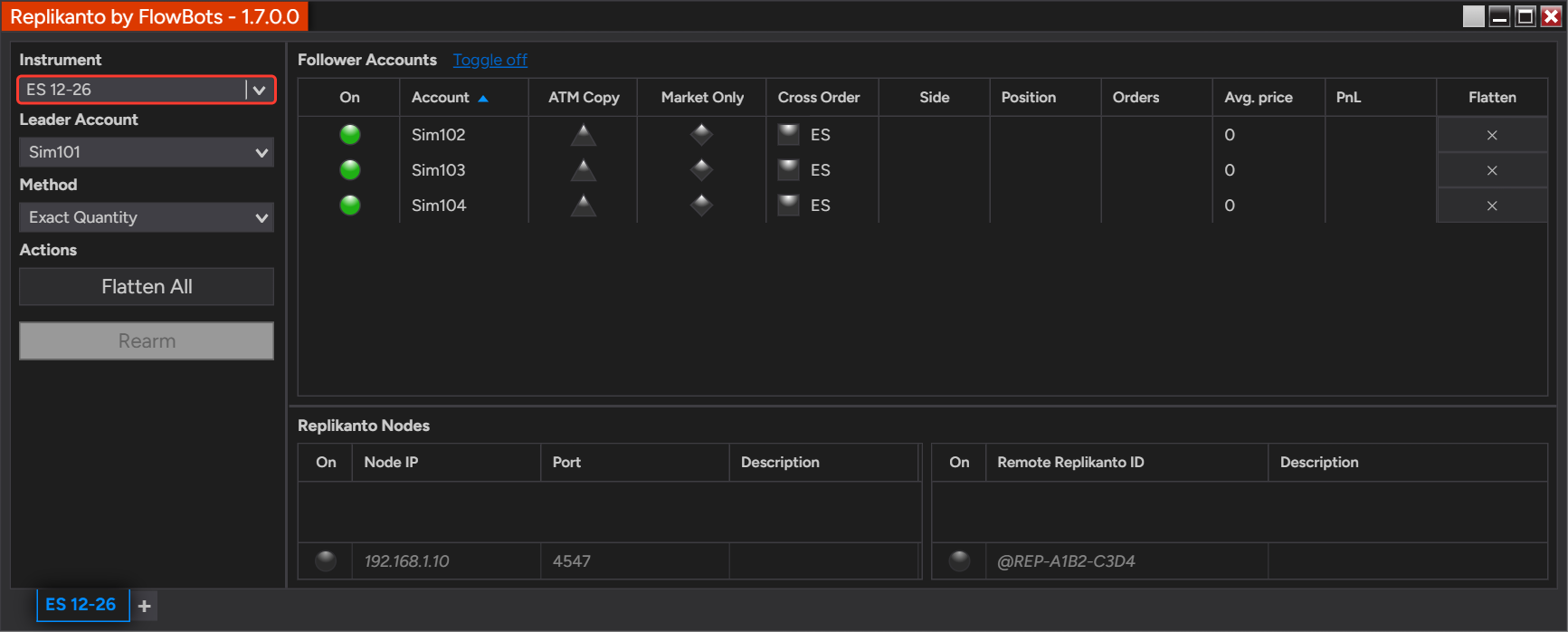This screenshot has height=632, width=1568.
Task: Click Market Only diamond icon for Sim104
Action: pyautogui.click(x=702, y=206)
